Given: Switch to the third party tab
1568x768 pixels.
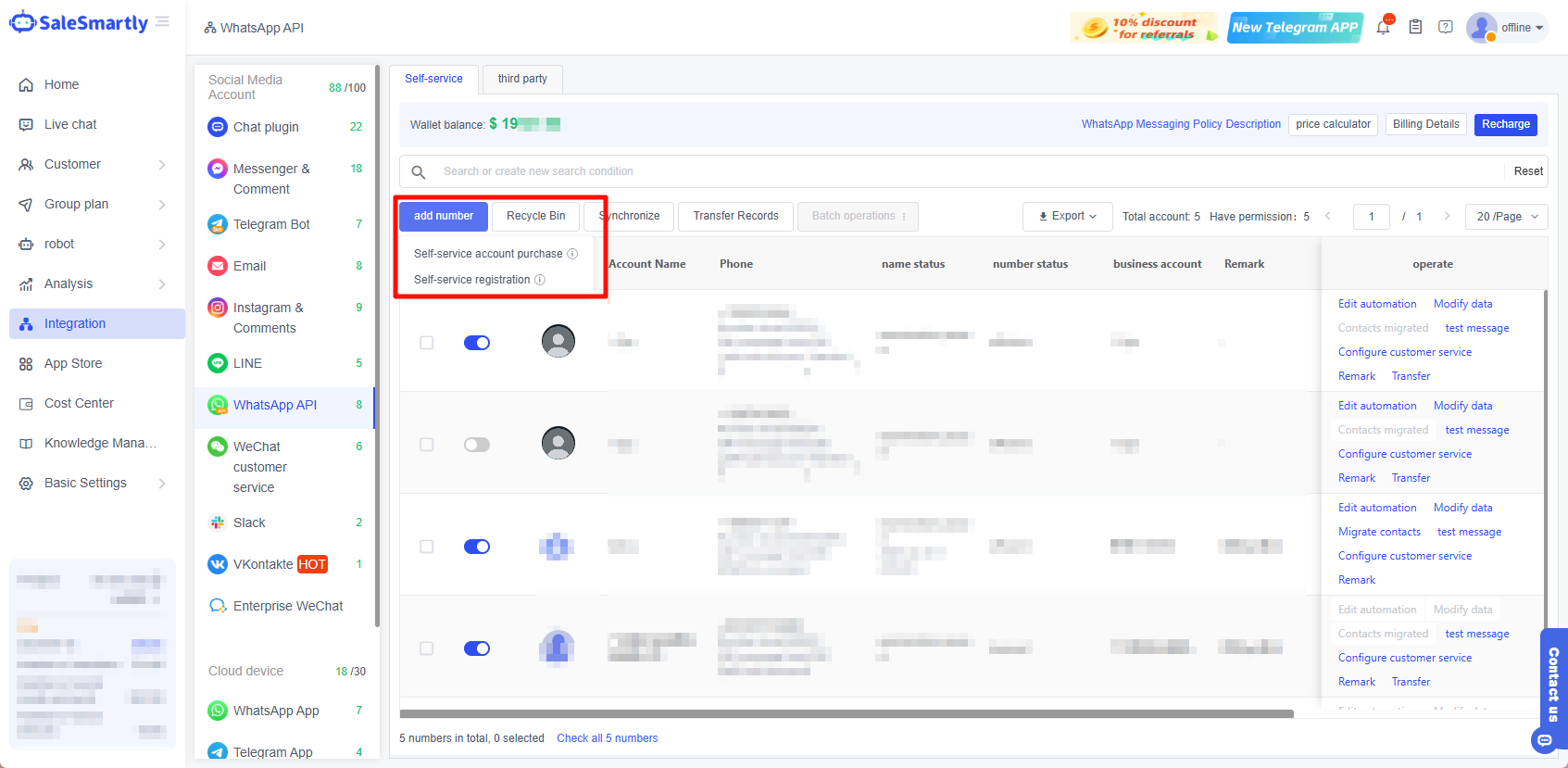Looking at the screenshot, I should click(x=521, y=79).
